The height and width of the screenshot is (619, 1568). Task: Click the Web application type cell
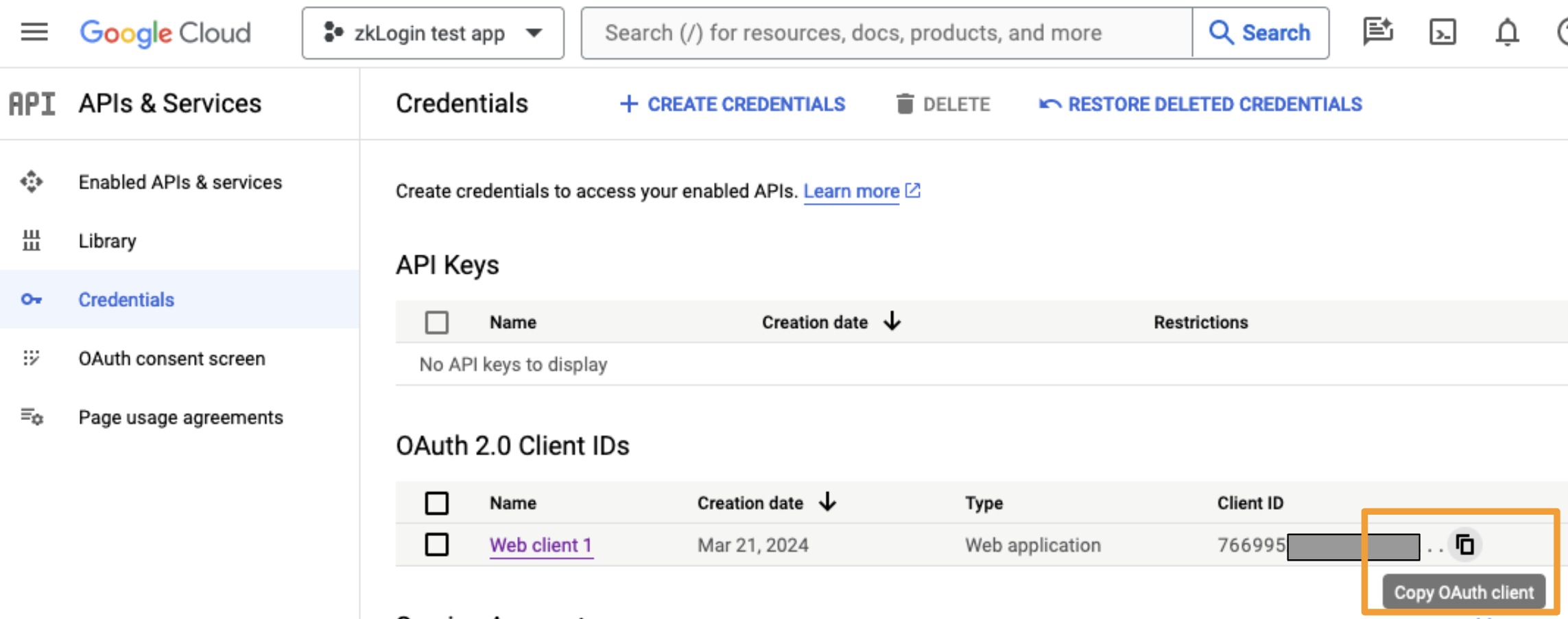coord(1032,546)
